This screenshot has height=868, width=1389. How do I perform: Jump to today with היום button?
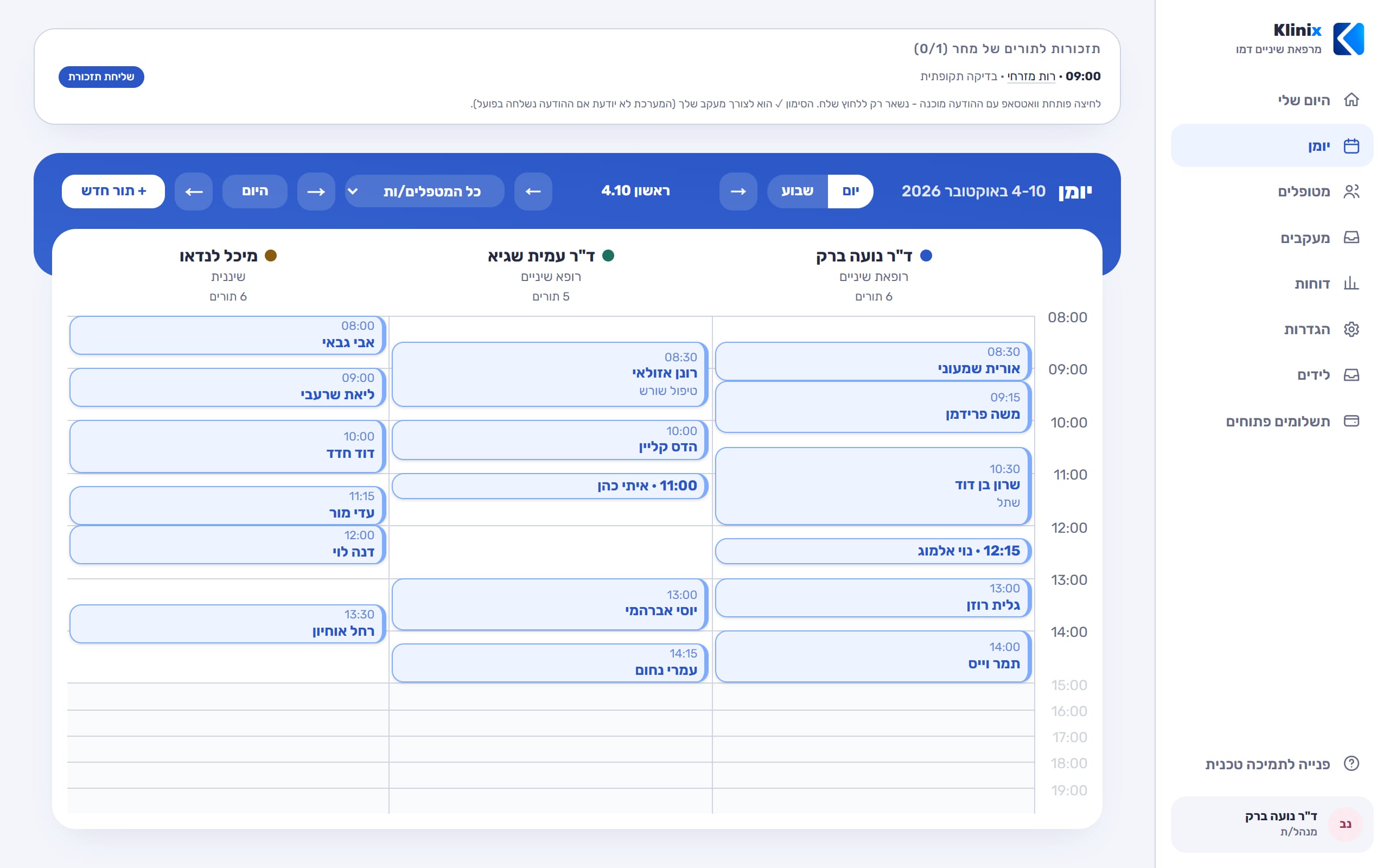(255, 191)
